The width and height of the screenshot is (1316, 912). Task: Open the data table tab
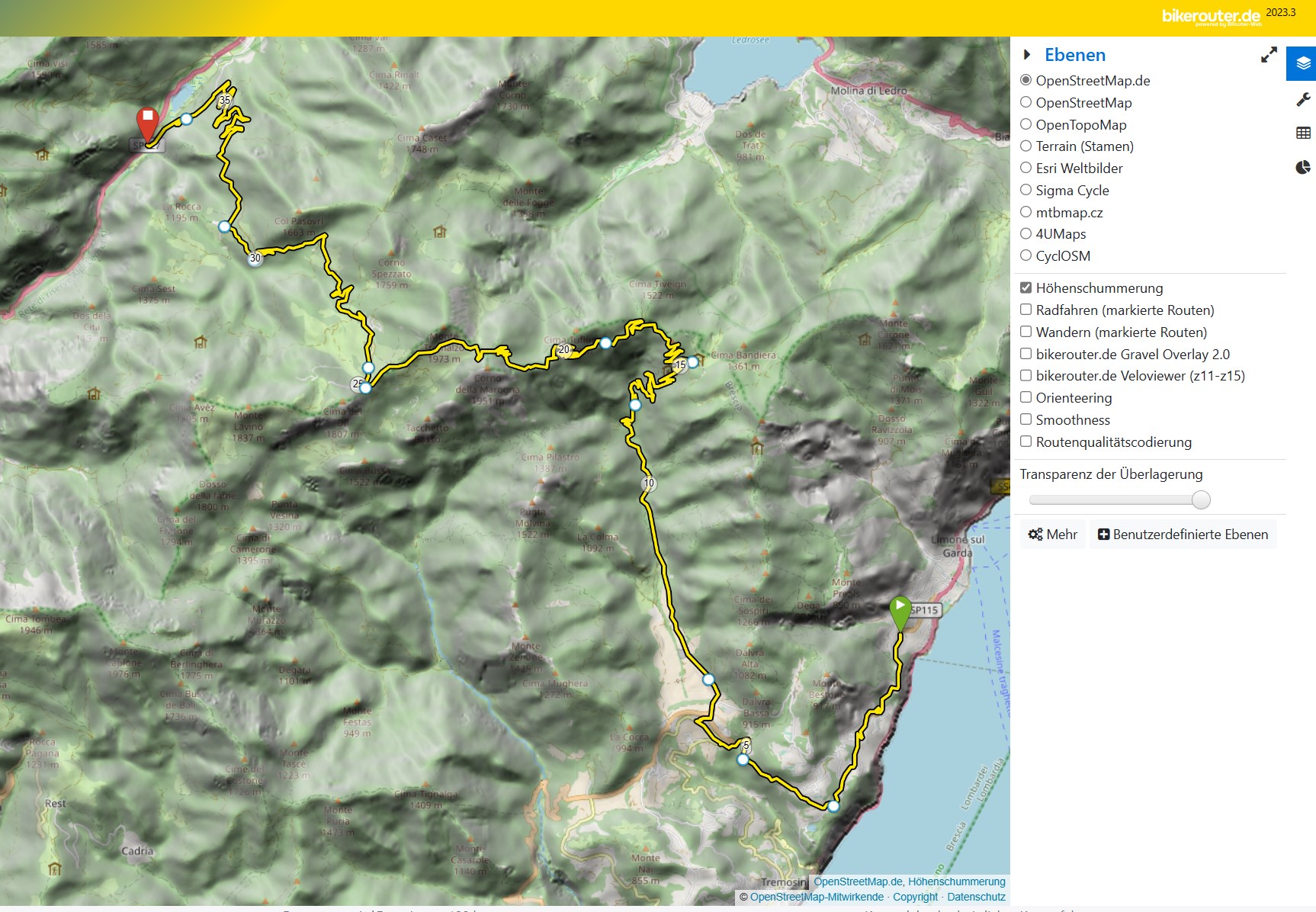(x=1302, y=133)
